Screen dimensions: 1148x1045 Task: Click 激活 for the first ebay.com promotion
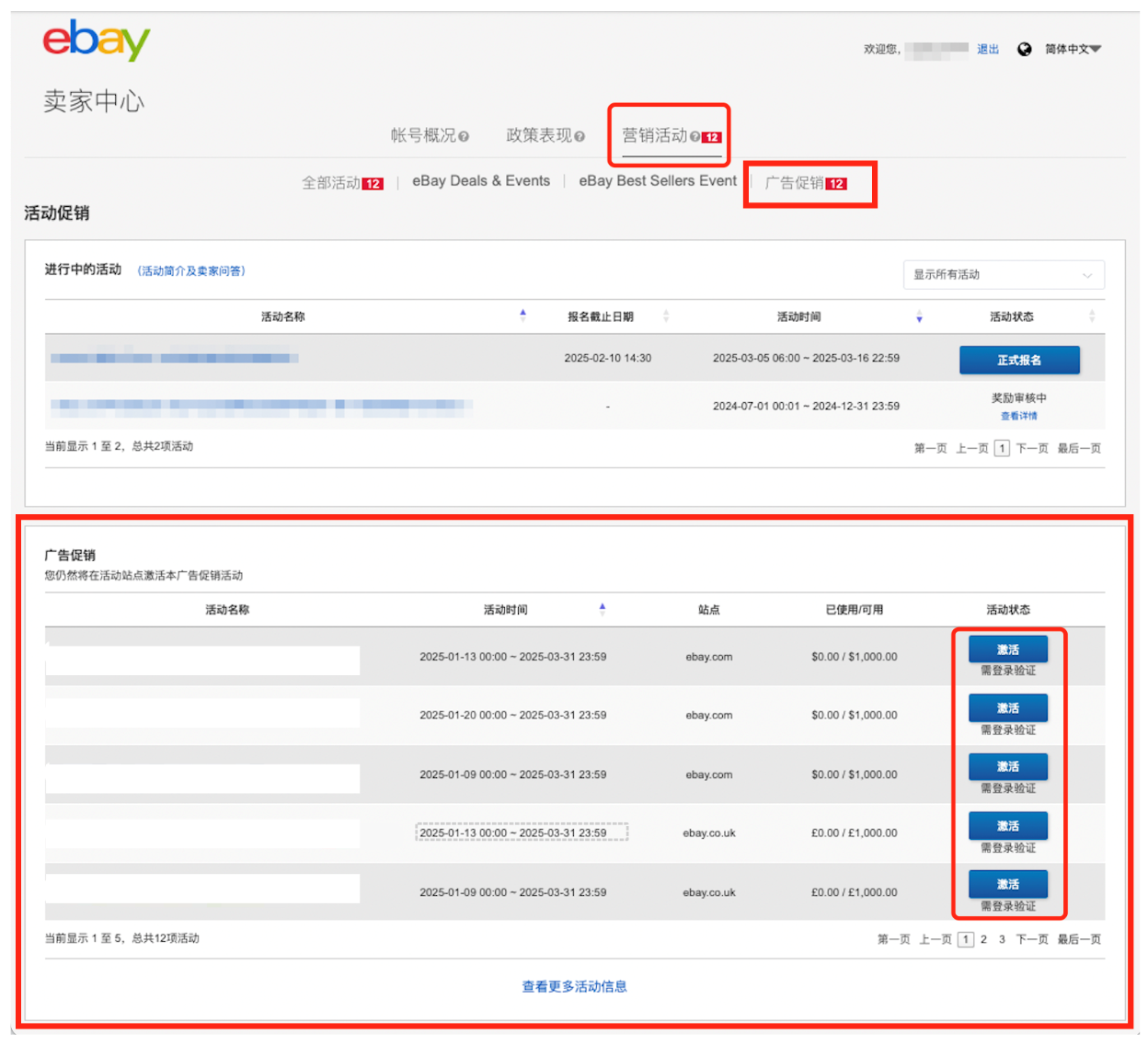click(1007, 649)
